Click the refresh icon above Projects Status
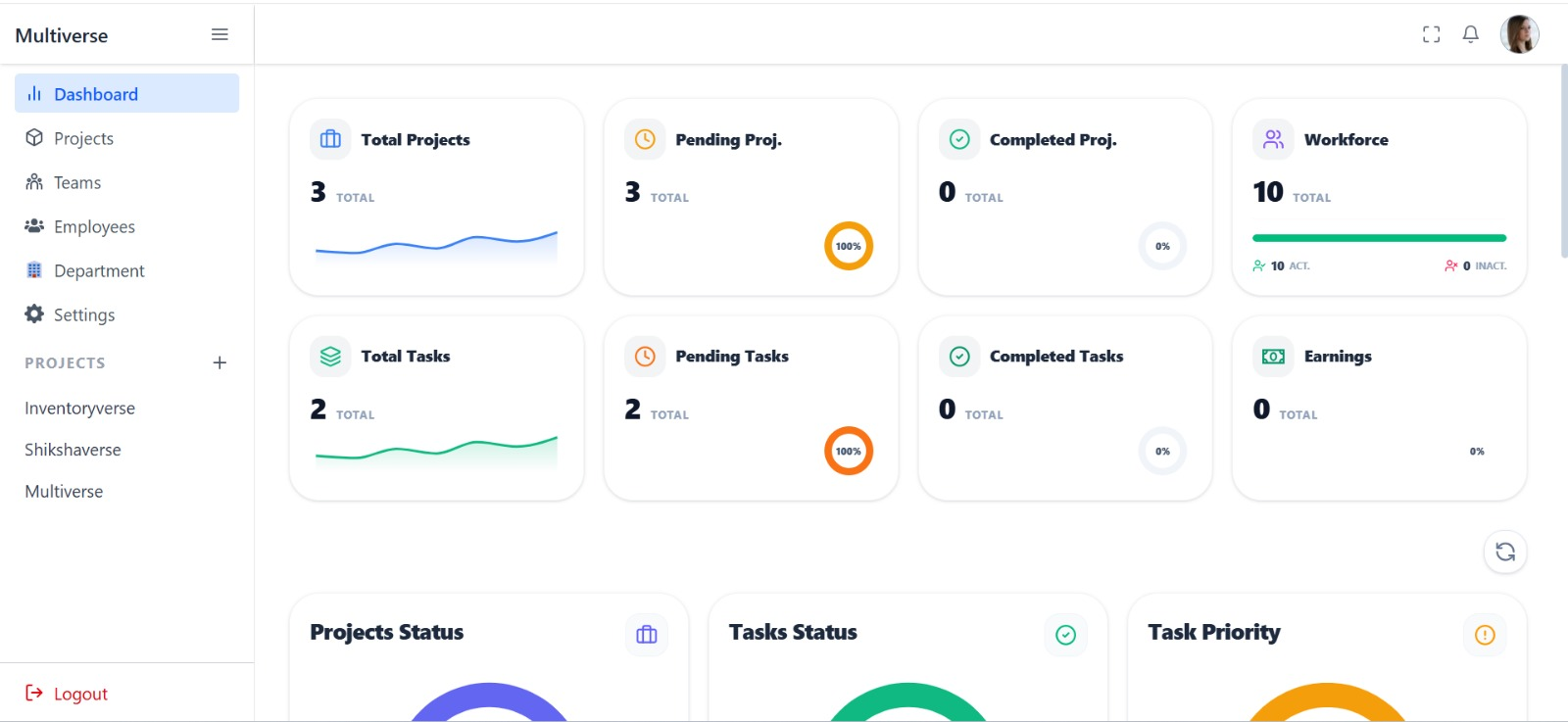Screen dimensions: 1568x722 (x=1505, y=552)
